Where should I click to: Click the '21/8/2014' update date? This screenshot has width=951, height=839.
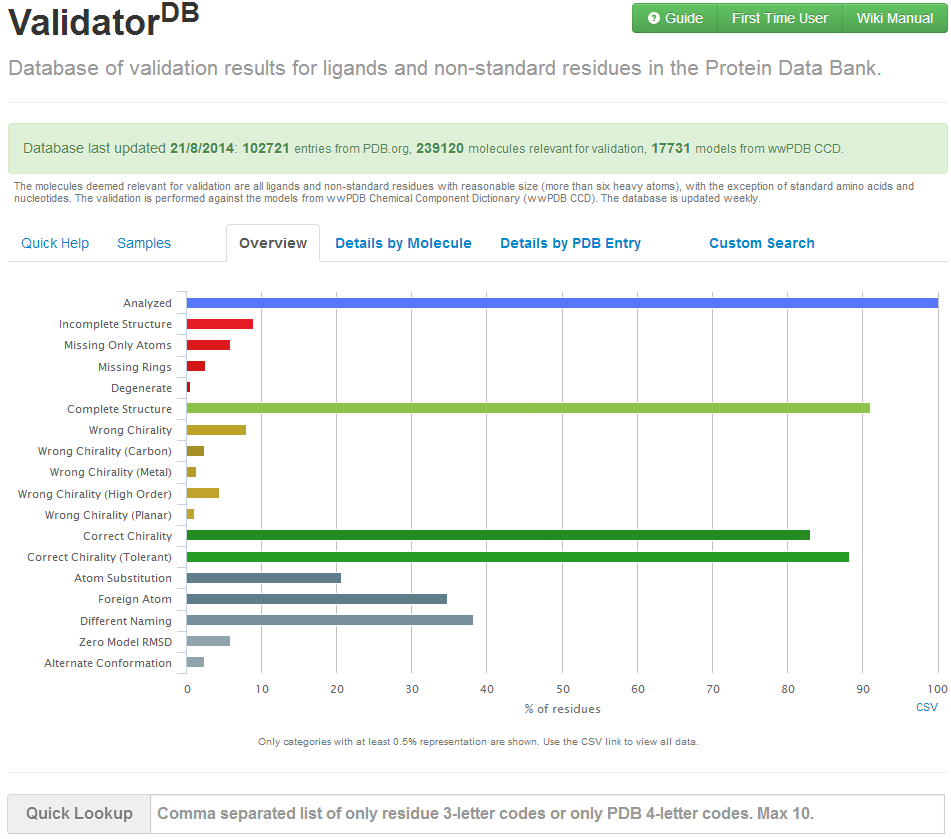[x=202, y=148]
